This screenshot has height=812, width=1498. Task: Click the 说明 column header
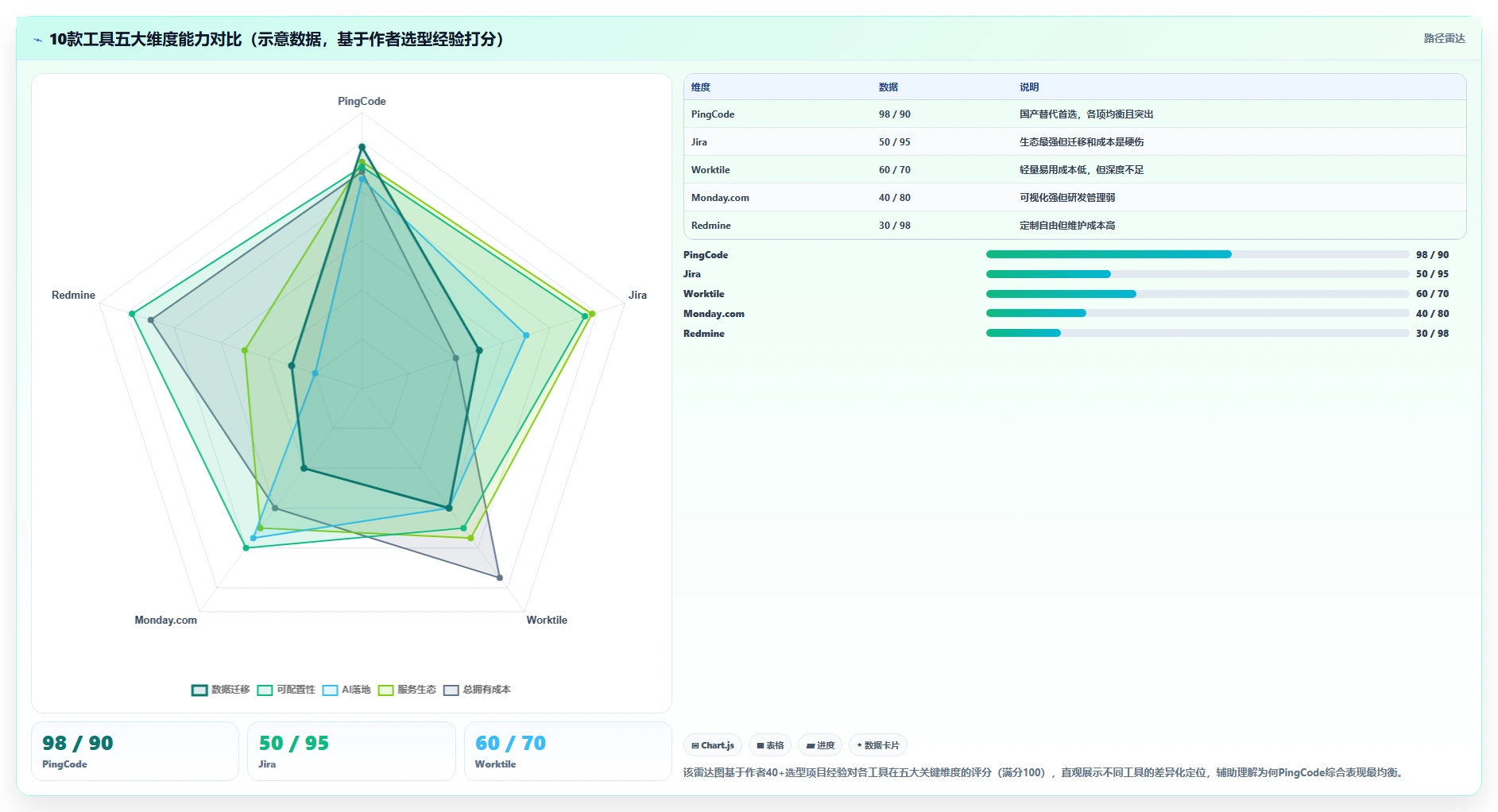coord(1029,87)
